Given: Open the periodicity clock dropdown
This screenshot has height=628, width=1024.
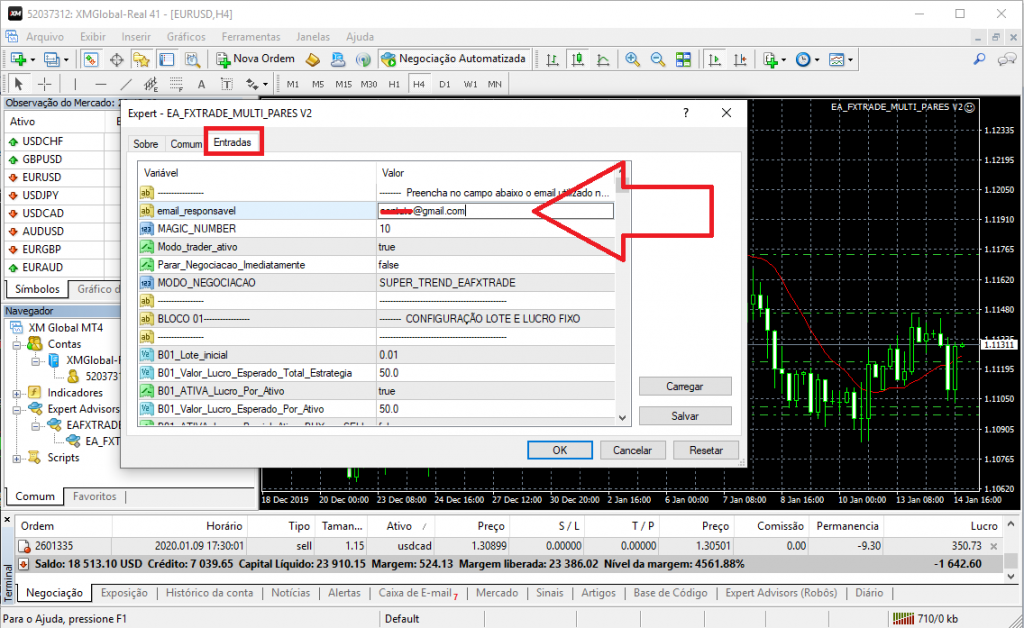Looking at the screenshot, I should [807, 59].
